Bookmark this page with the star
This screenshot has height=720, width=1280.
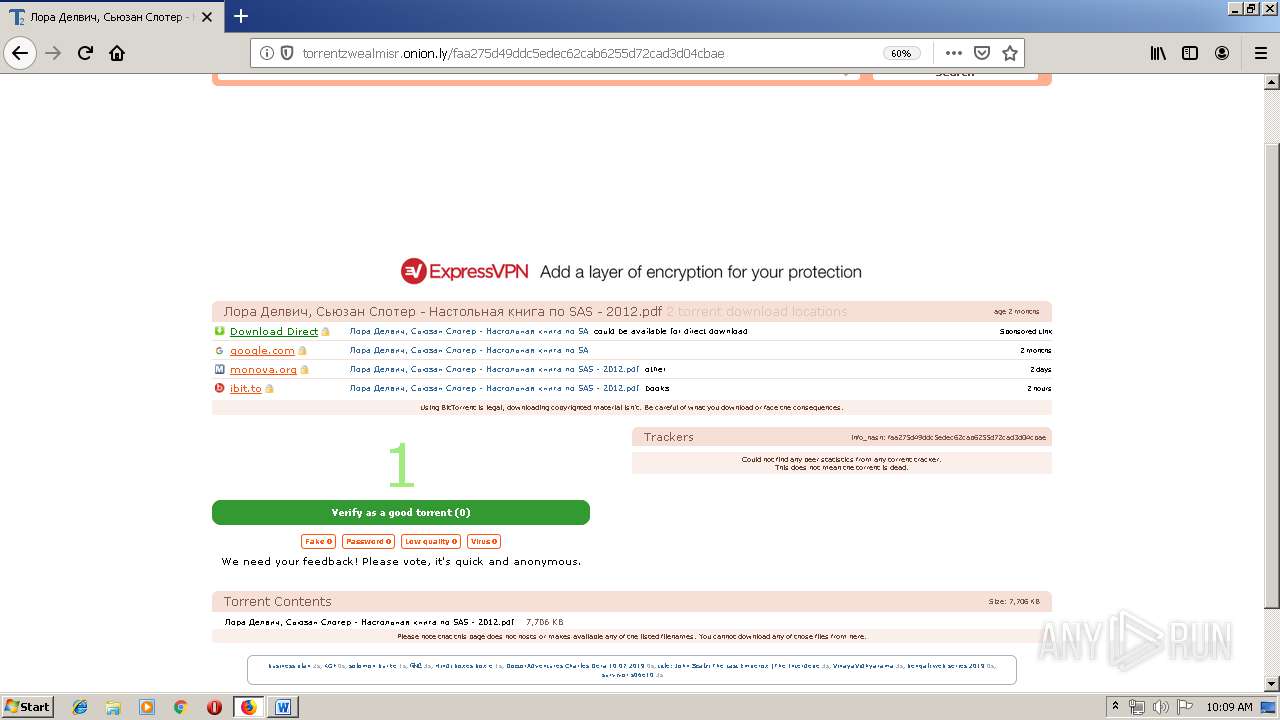point(1010,53)
